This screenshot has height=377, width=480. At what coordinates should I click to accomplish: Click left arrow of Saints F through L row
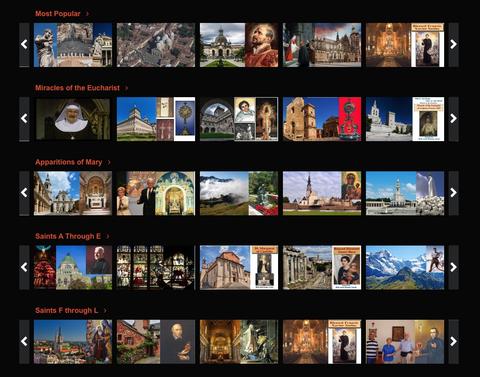[x=24, y=342]
